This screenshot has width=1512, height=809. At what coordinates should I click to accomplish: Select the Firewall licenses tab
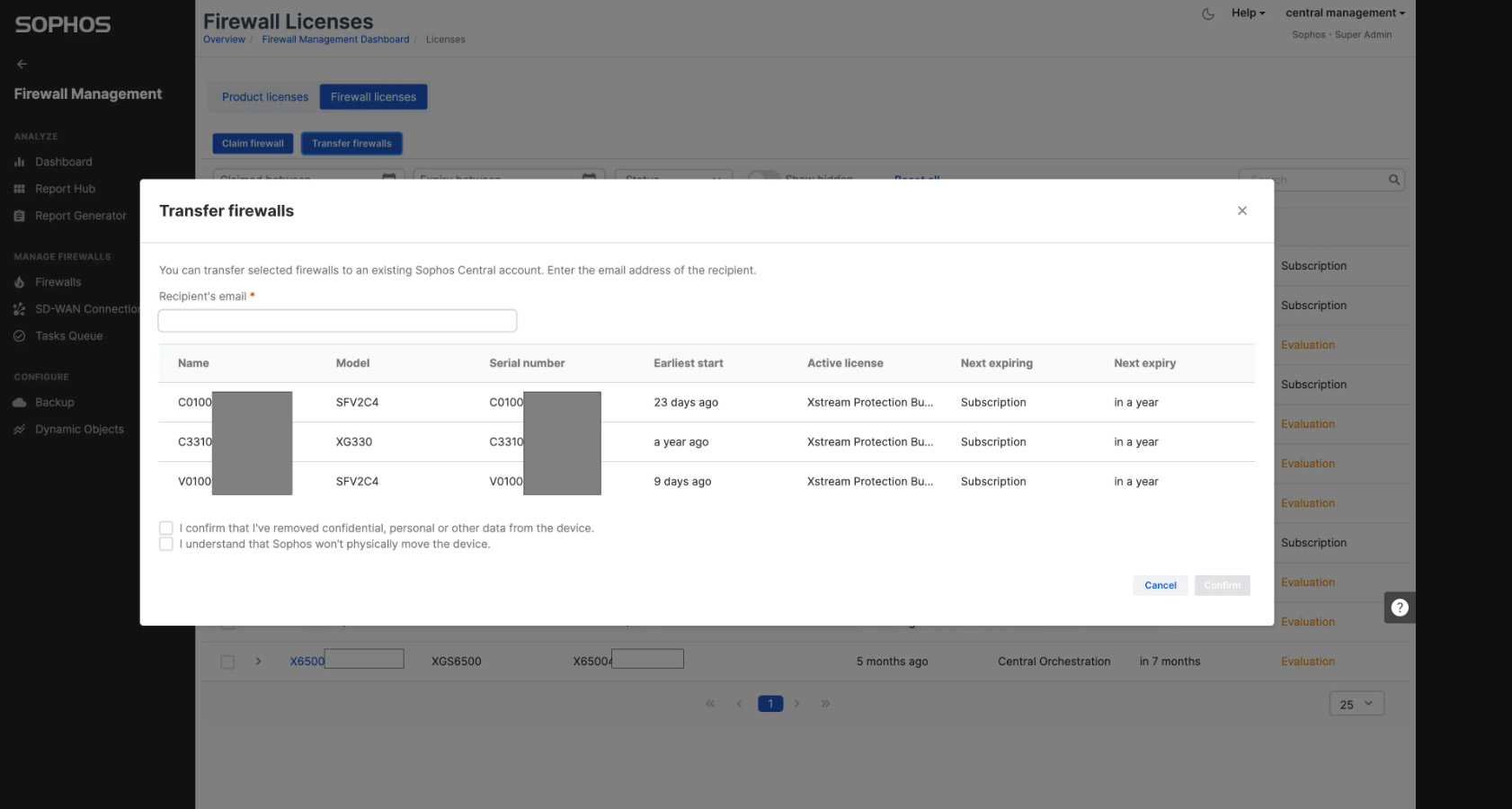tap(373, 96)
